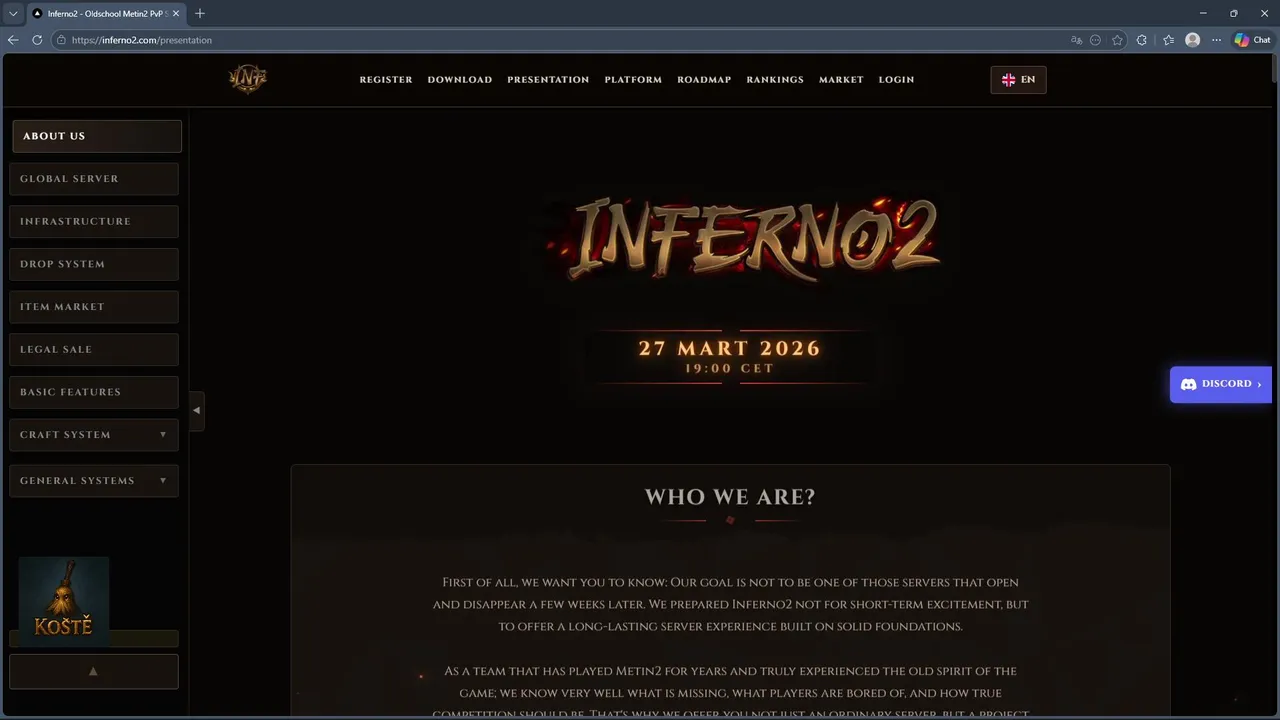Image resolution: width=1280 pixels, height=720 pixels.
Task: Go to Legal Sale section
Action: [x=94, y=349]
